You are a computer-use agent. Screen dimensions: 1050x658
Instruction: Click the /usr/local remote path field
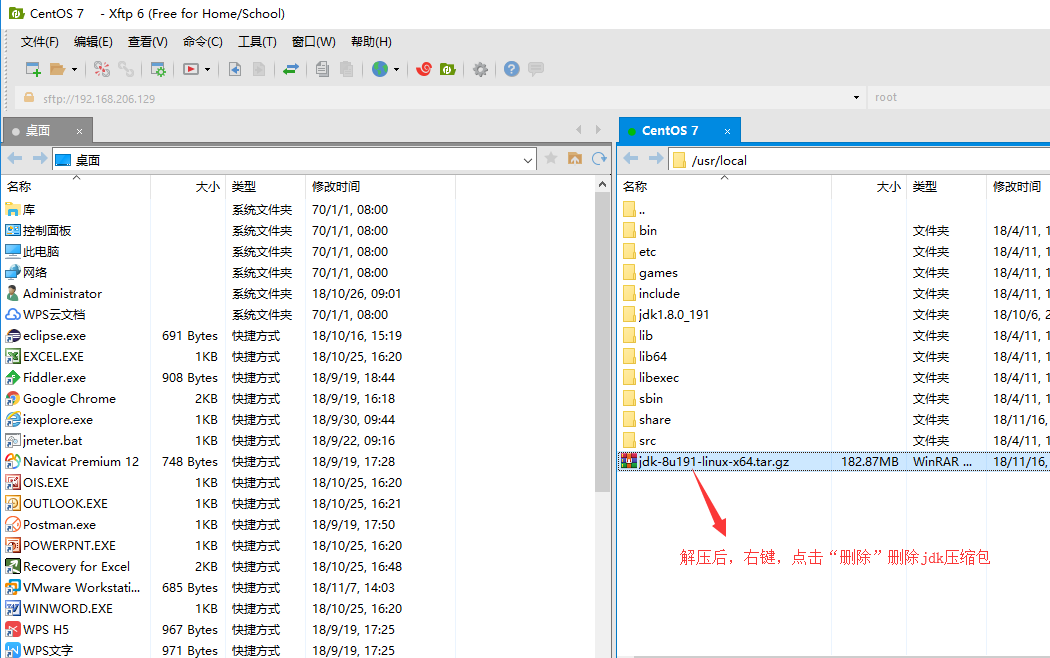coord(860,160)
